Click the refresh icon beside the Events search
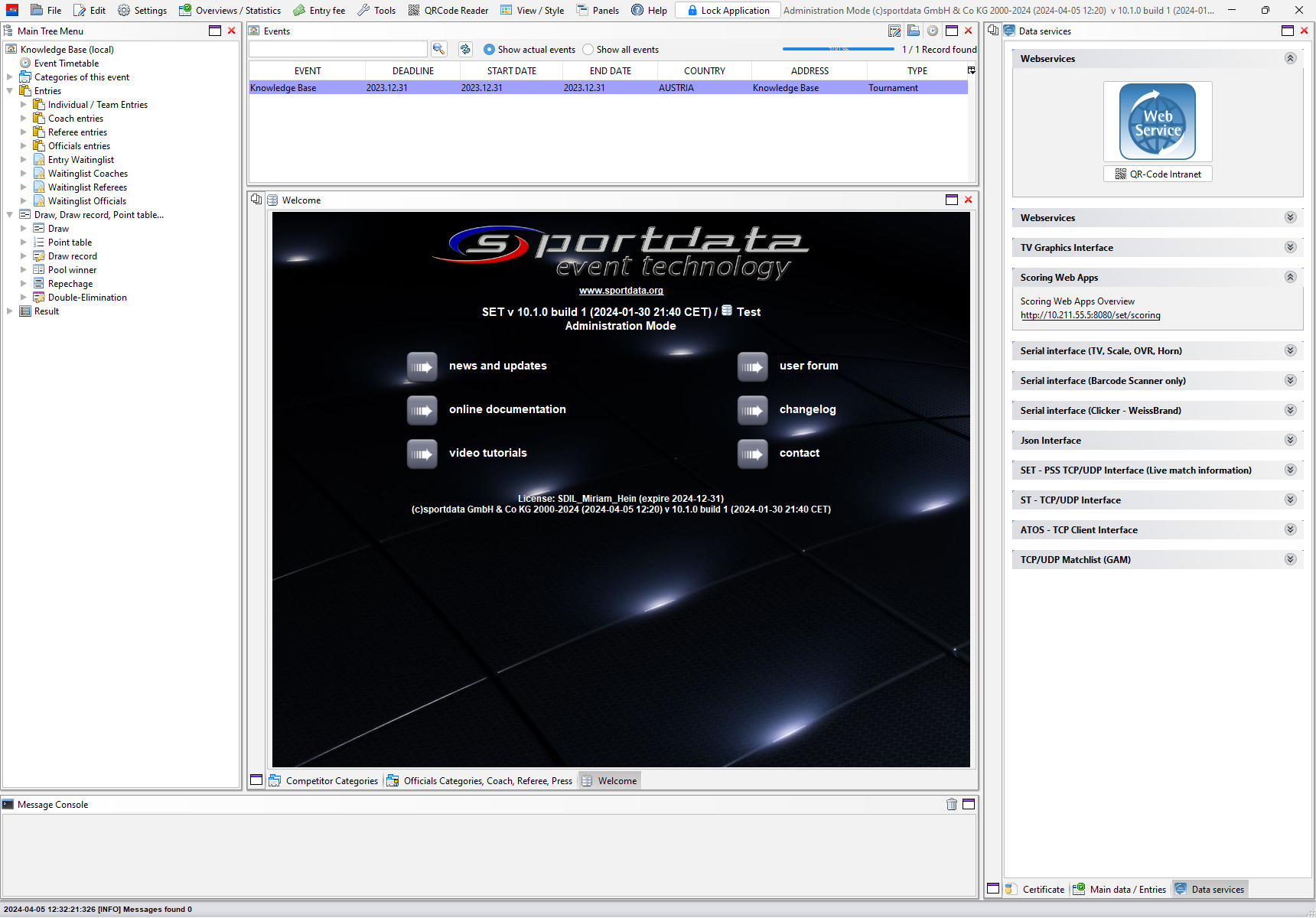Viewport: 1316px width, 918px height. coord(465,49)
